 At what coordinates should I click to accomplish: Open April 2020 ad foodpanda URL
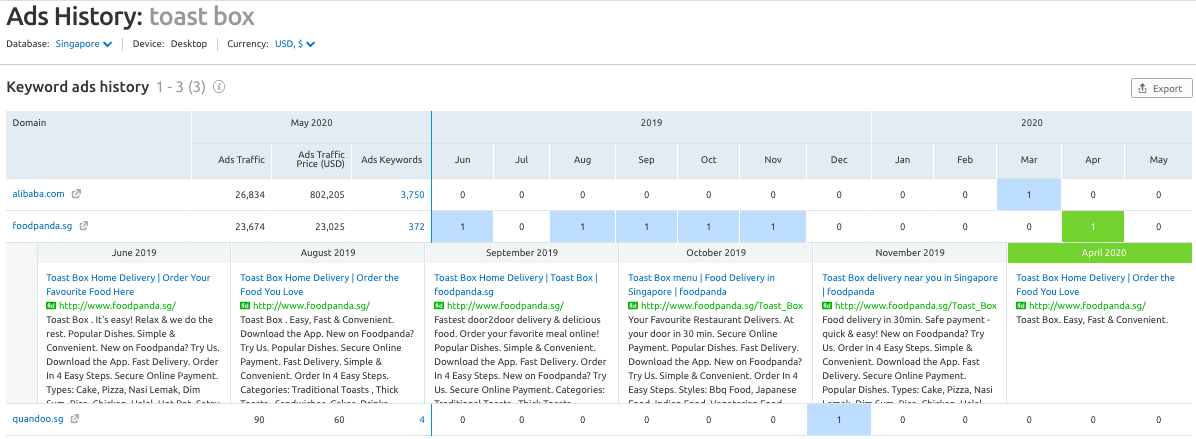click(1086, 306)
